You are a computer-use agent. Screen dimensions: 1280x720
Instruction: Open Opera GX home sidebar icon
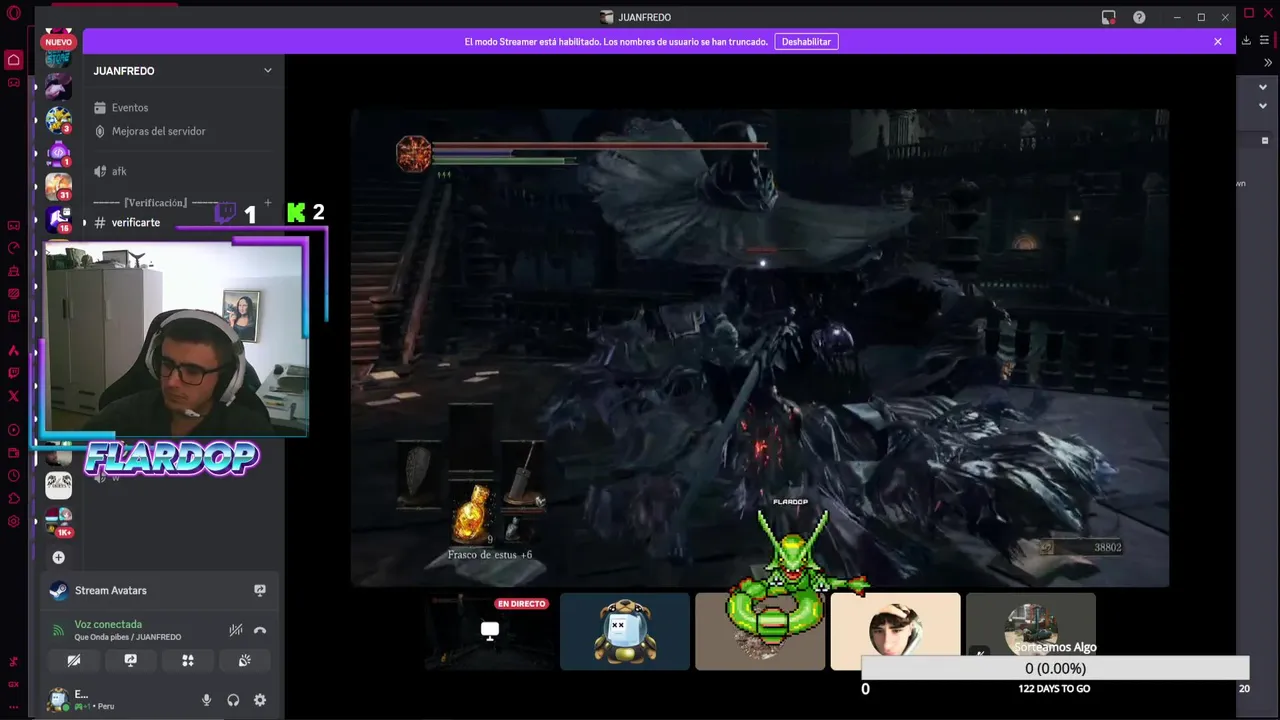(13, 60)
